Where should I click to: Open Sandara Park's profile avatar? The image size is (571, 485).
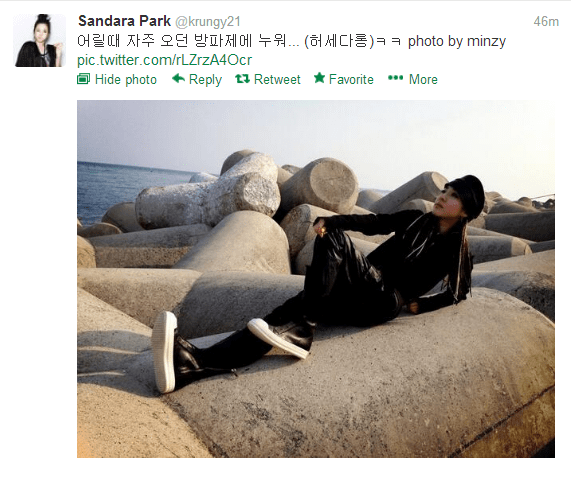tap(40, 40)
